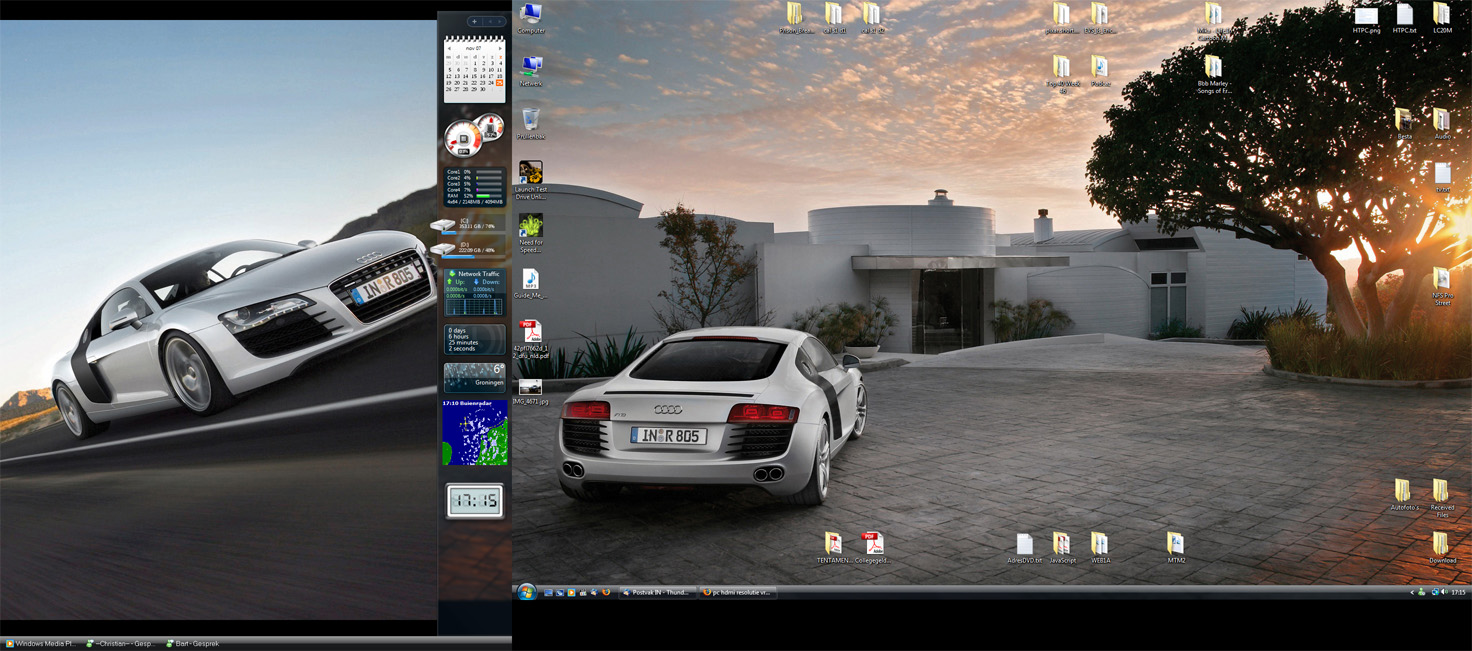Select the Received Files folder
Viewport: 1472px width, 651px height.
point(1442,498)
